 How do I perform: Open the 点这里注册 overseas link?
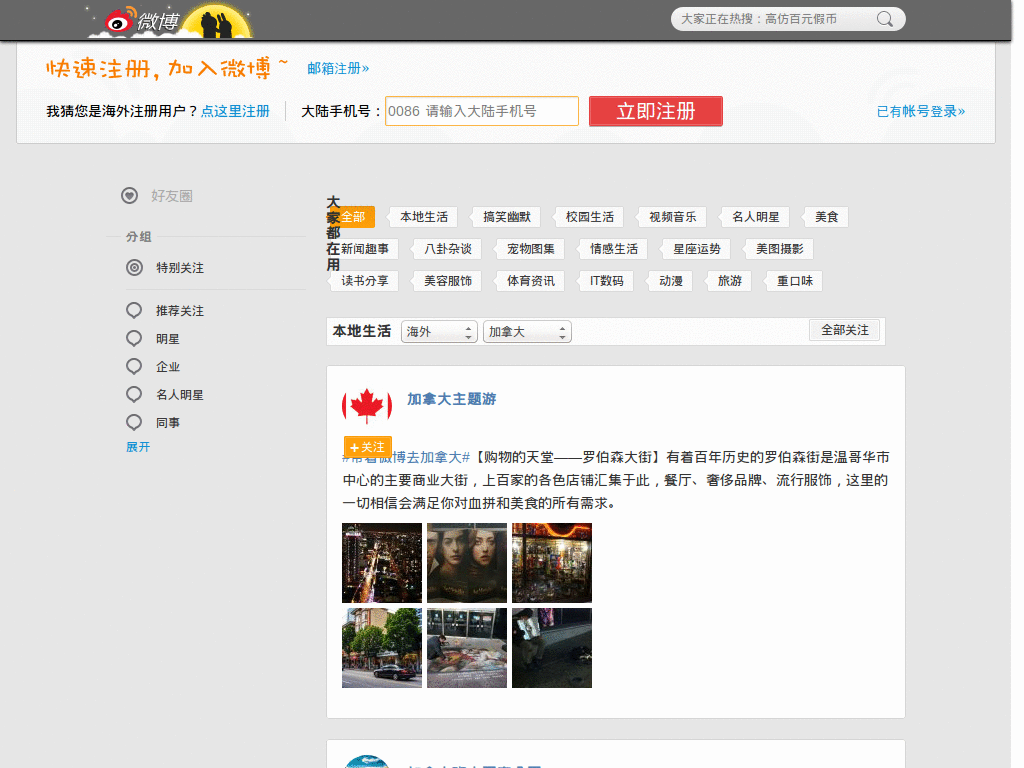(235, 111)
